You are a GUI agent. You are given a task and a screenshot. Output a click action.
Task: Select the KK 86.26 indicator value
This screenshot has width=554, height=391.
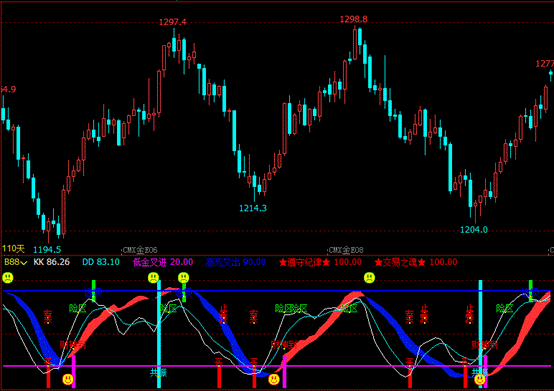(x=52, y=262)
